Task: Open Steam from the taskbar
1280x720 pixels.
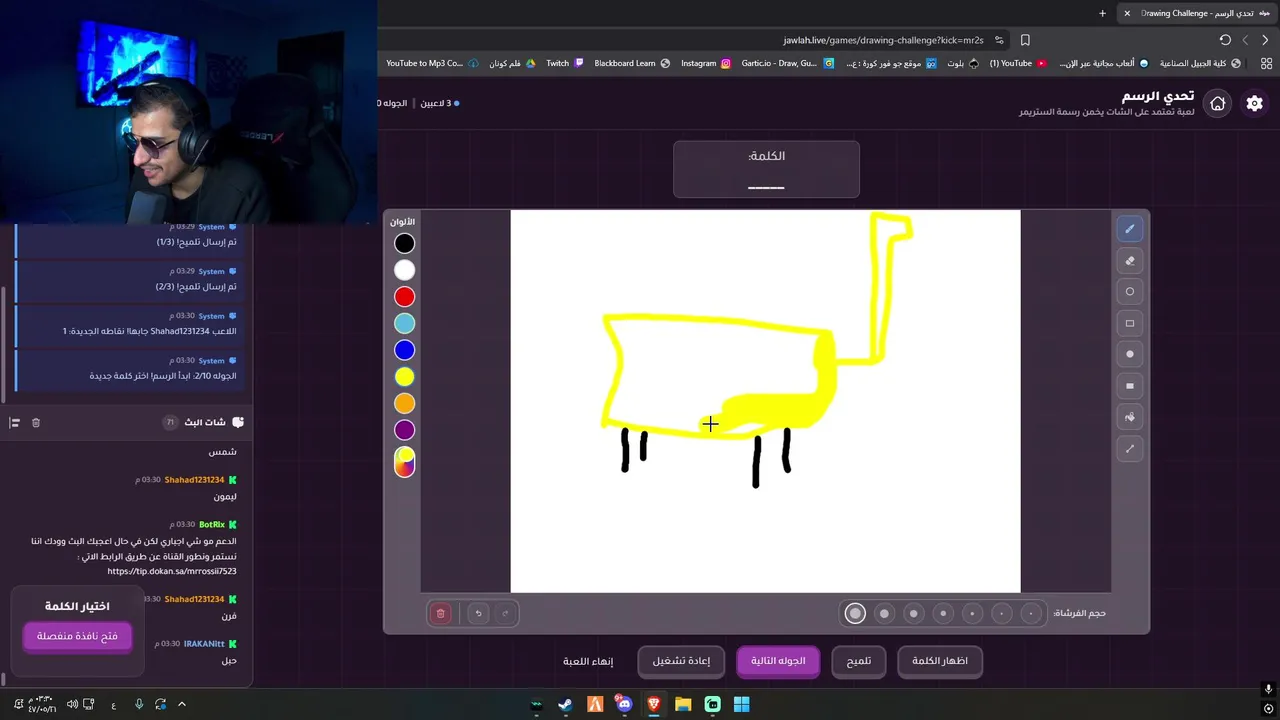Action: click(565, 704)
